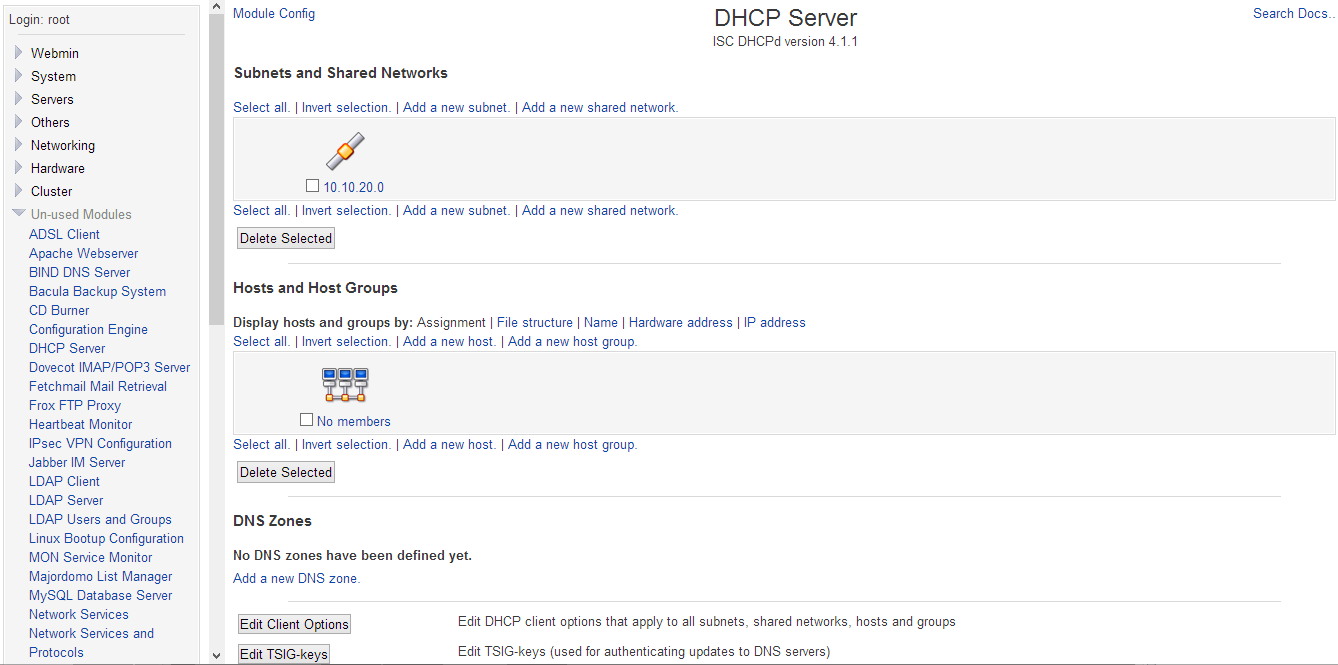Click the 10.10.20.0 subnet icon
Image resolution: width=1338 pixels, height=665 pixels.
(x=344, y=150)
